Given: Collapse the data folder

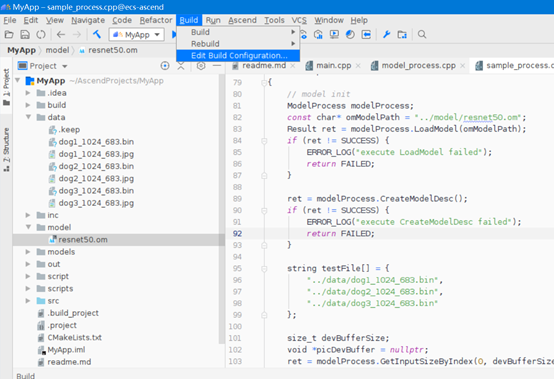Looking at the screenshot, I should (x=28, y=117).
